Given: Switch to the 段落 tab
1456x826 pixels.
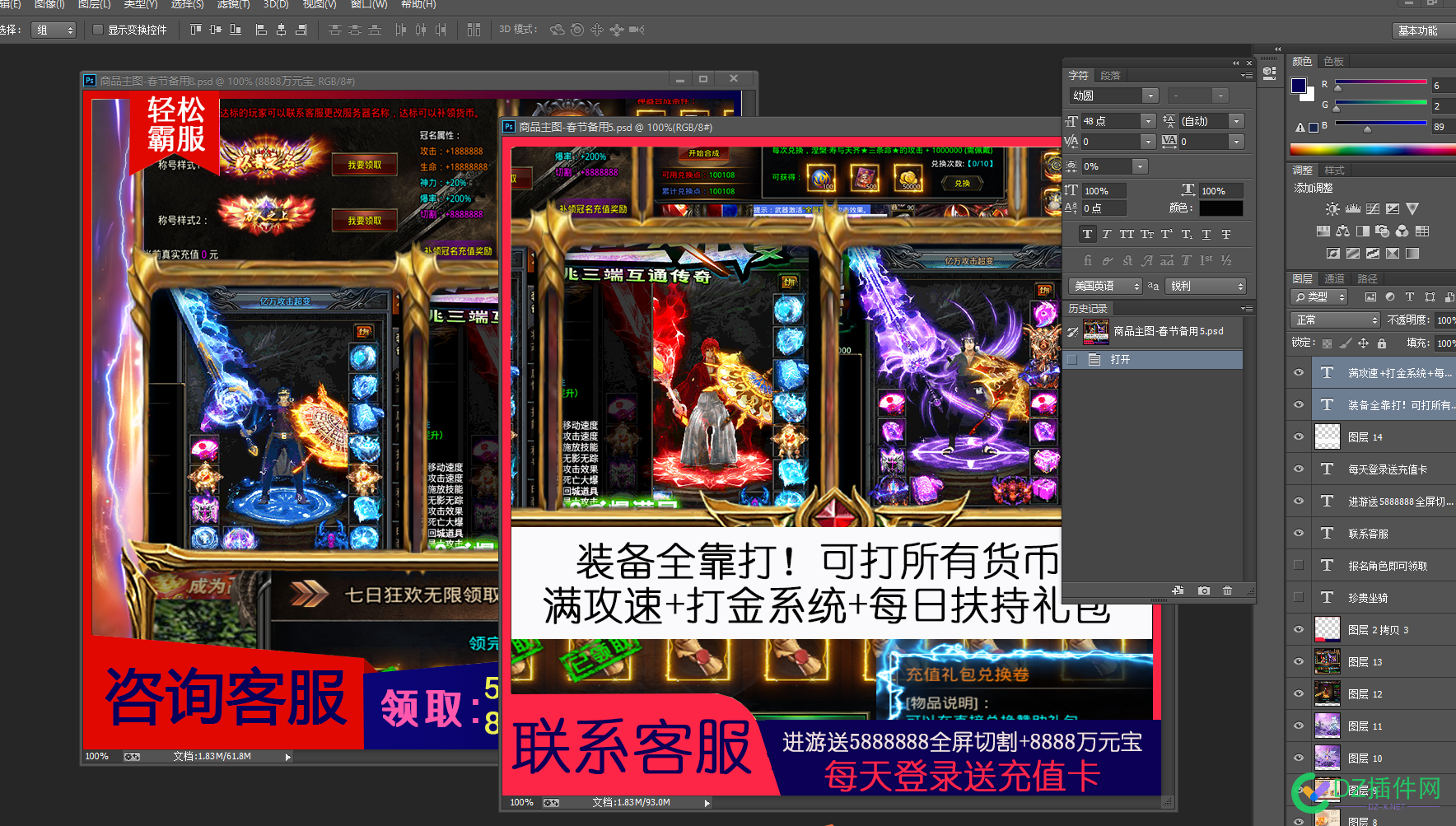Looking at the screenshot, I should (1110, 76).
